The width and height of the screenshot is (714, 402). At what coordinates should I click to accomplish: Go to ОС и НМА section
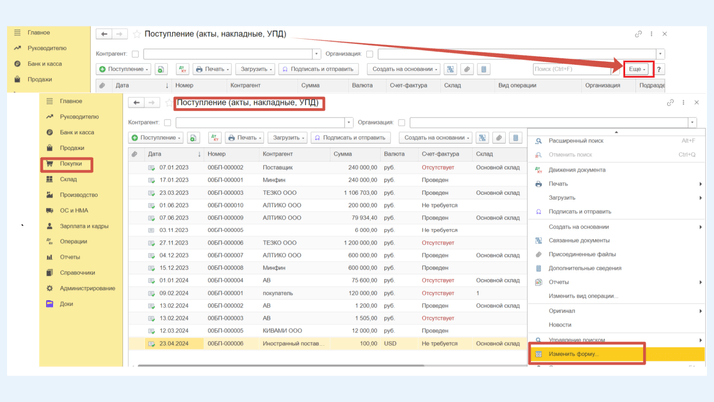[x=73, y=210]
